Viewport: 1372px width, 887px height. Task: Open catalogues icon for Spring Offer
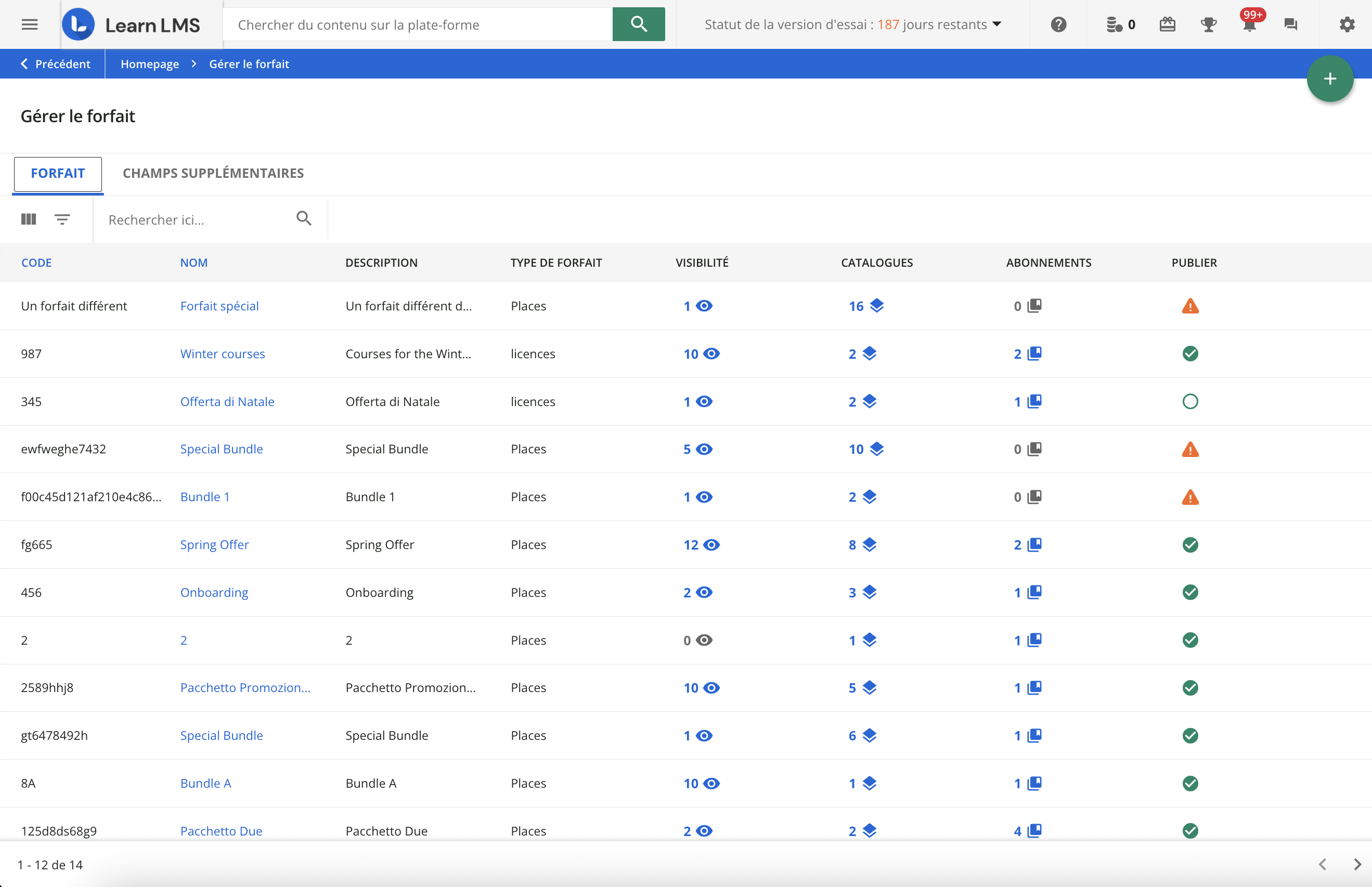(x=869, y=544)
